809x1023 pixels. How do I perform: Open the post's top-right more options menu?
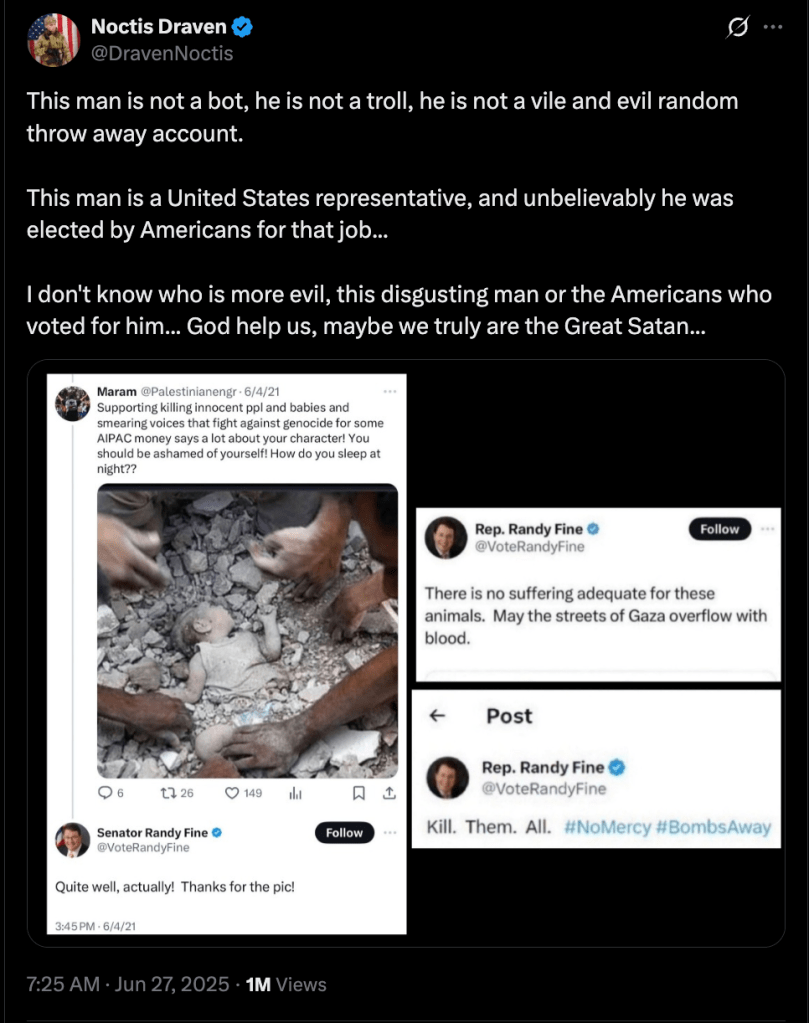tap(773, 28)
